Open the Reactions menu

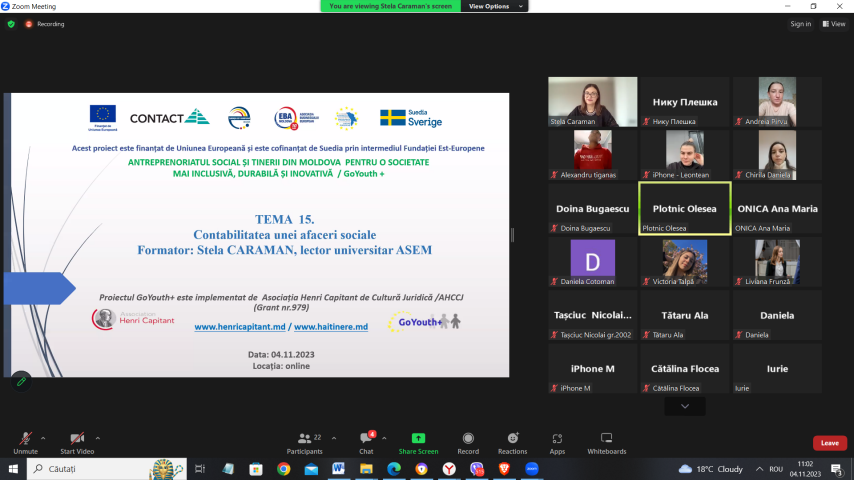click(513, 443)
